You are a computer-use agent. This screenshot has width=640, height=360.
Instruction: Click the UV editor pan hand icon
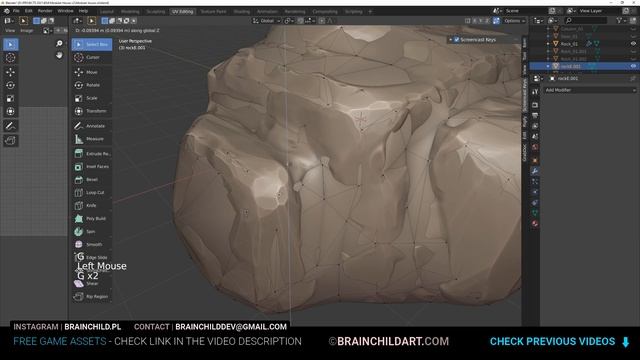pos(60,55)
